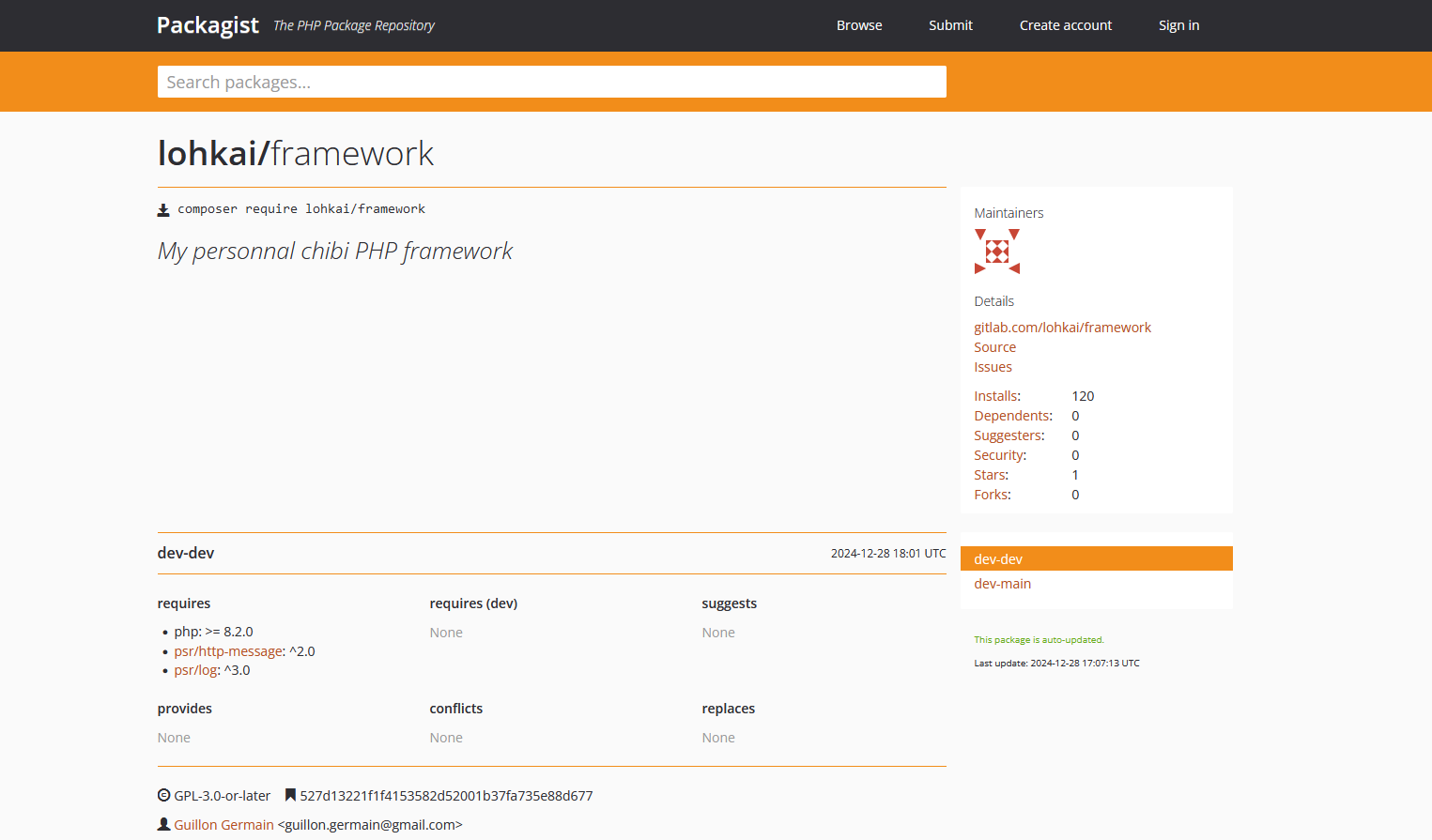
Task: Open the Forks link
Action: 993,495
